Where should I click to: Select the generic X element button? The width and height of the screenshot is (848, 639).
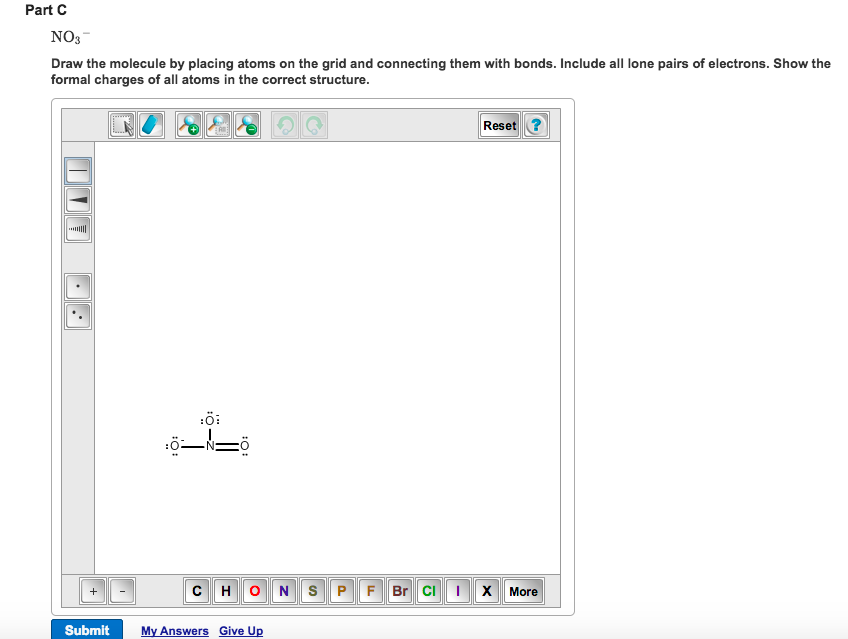[486, 591]
